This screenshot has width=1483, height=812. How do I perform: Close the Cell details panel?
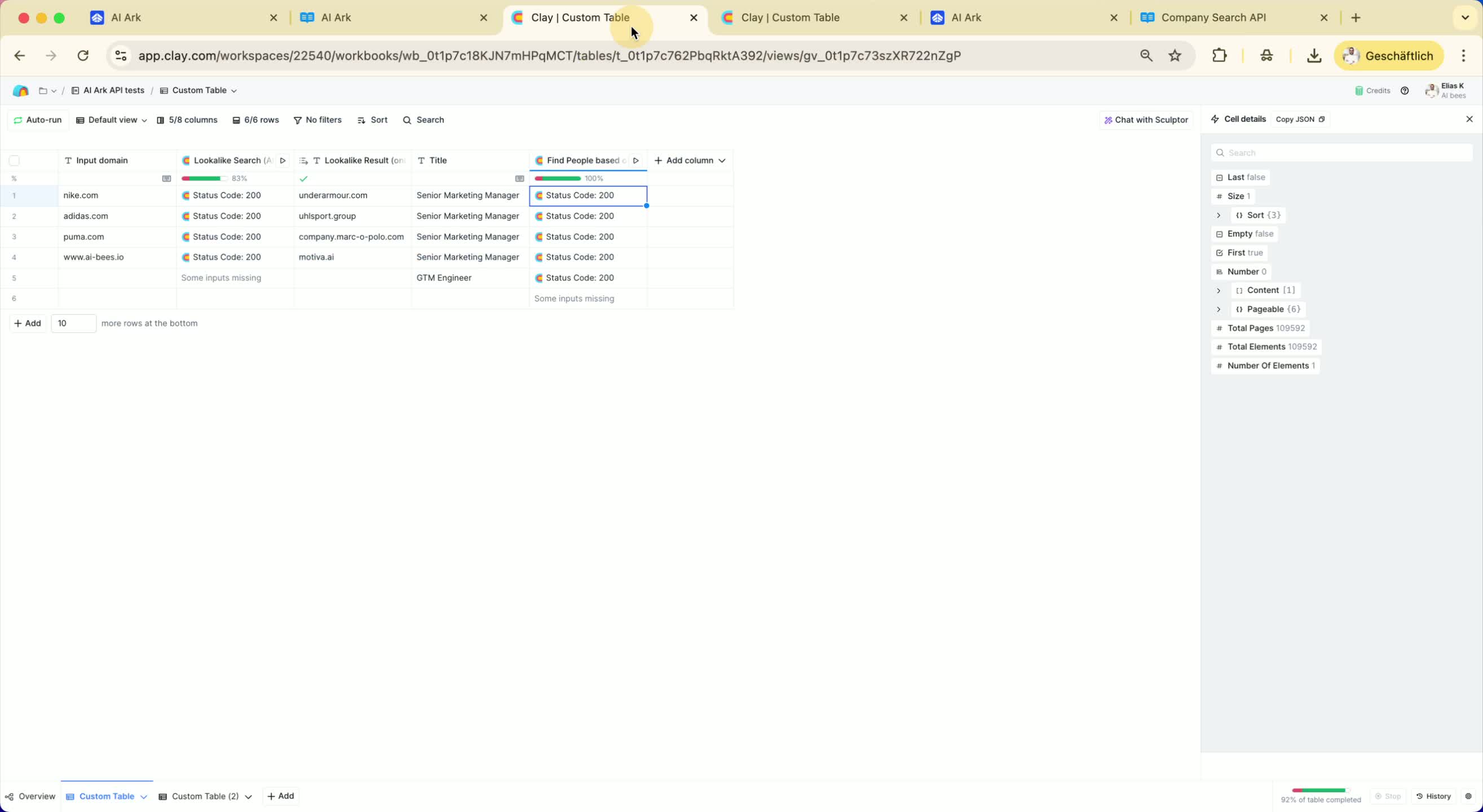point(1469,119)
